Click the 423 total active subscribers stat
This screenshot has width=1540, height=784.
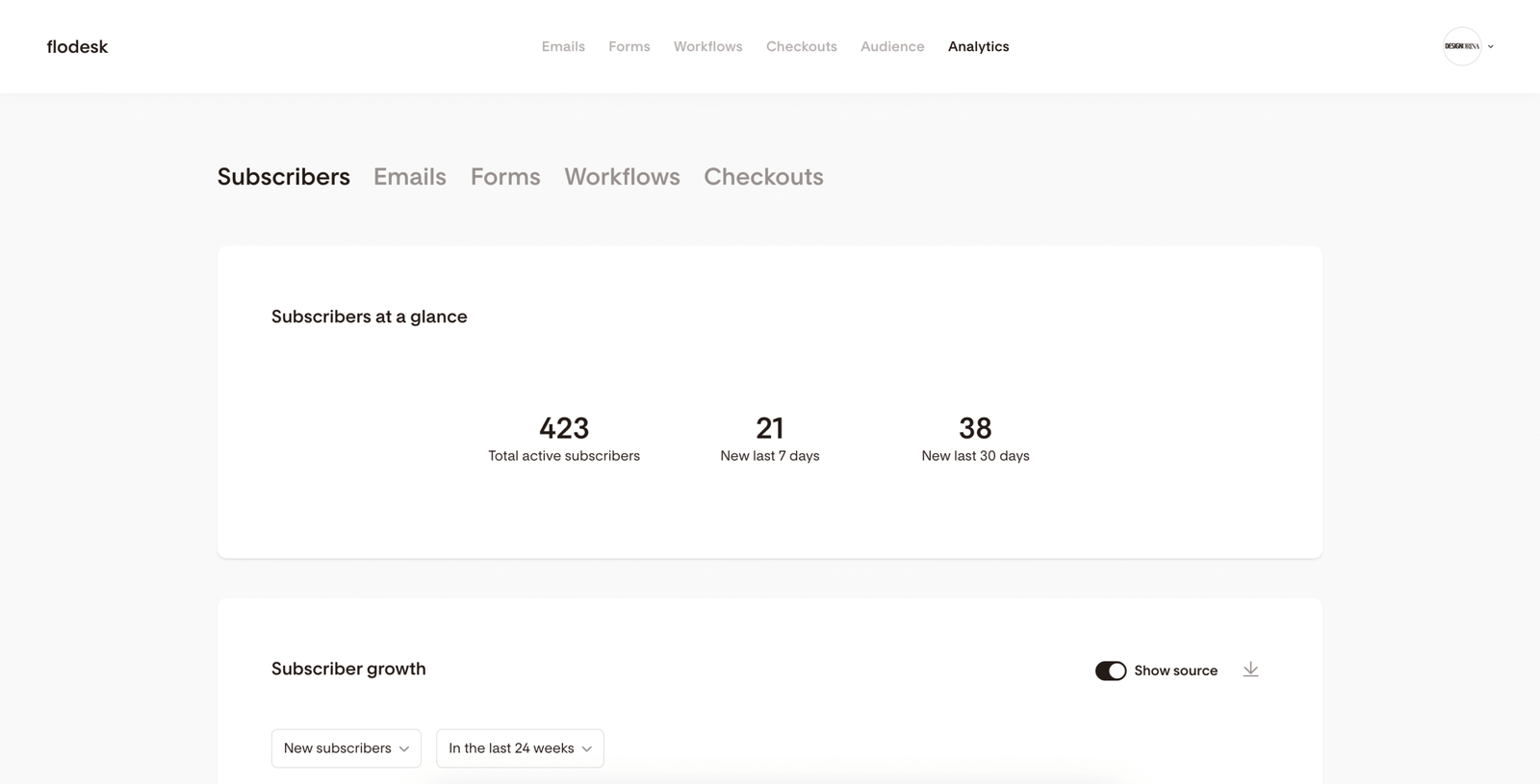tap(564, 429)
